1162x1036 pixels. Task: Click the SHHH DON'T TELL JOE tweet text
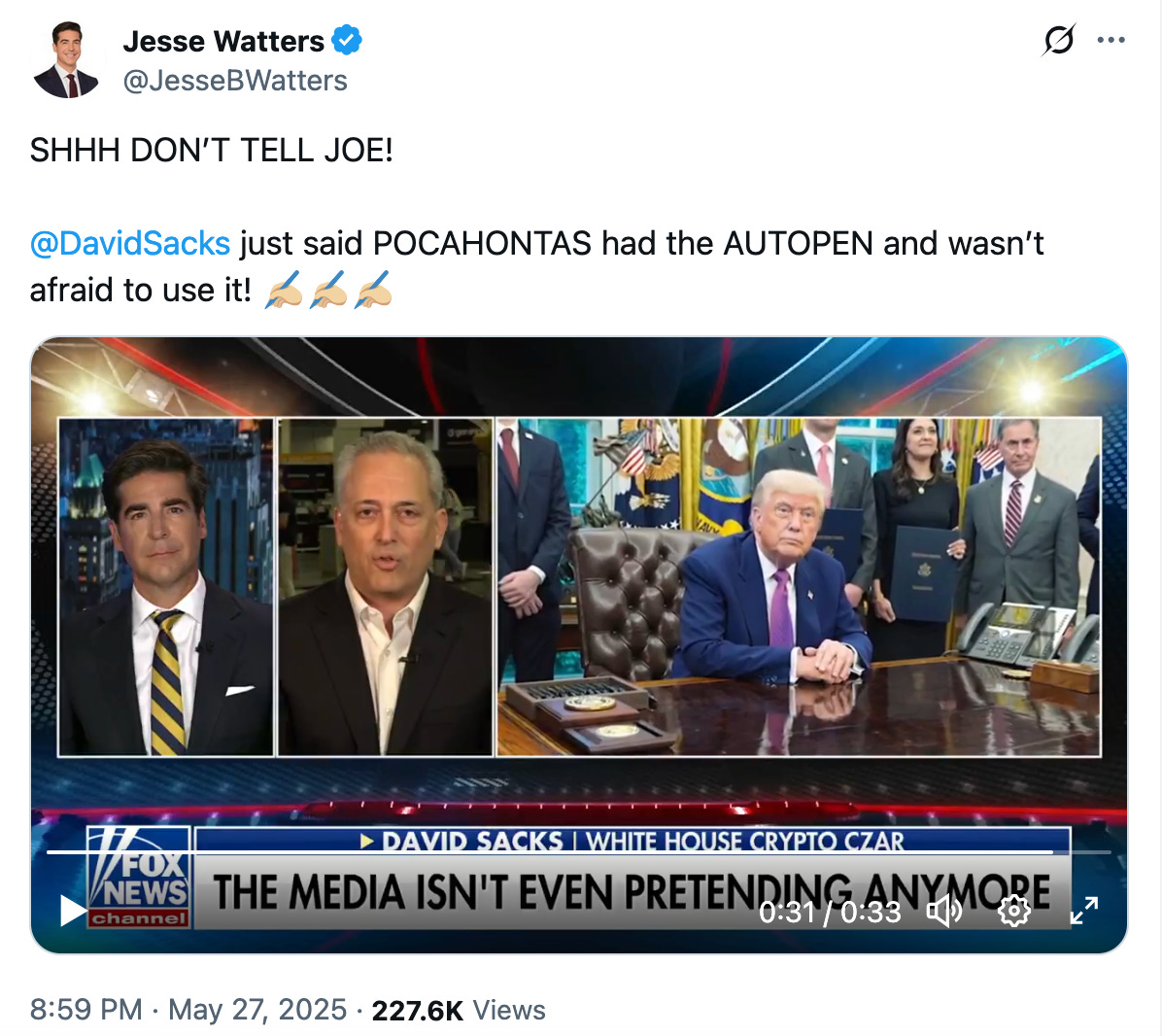pos(211,151)
